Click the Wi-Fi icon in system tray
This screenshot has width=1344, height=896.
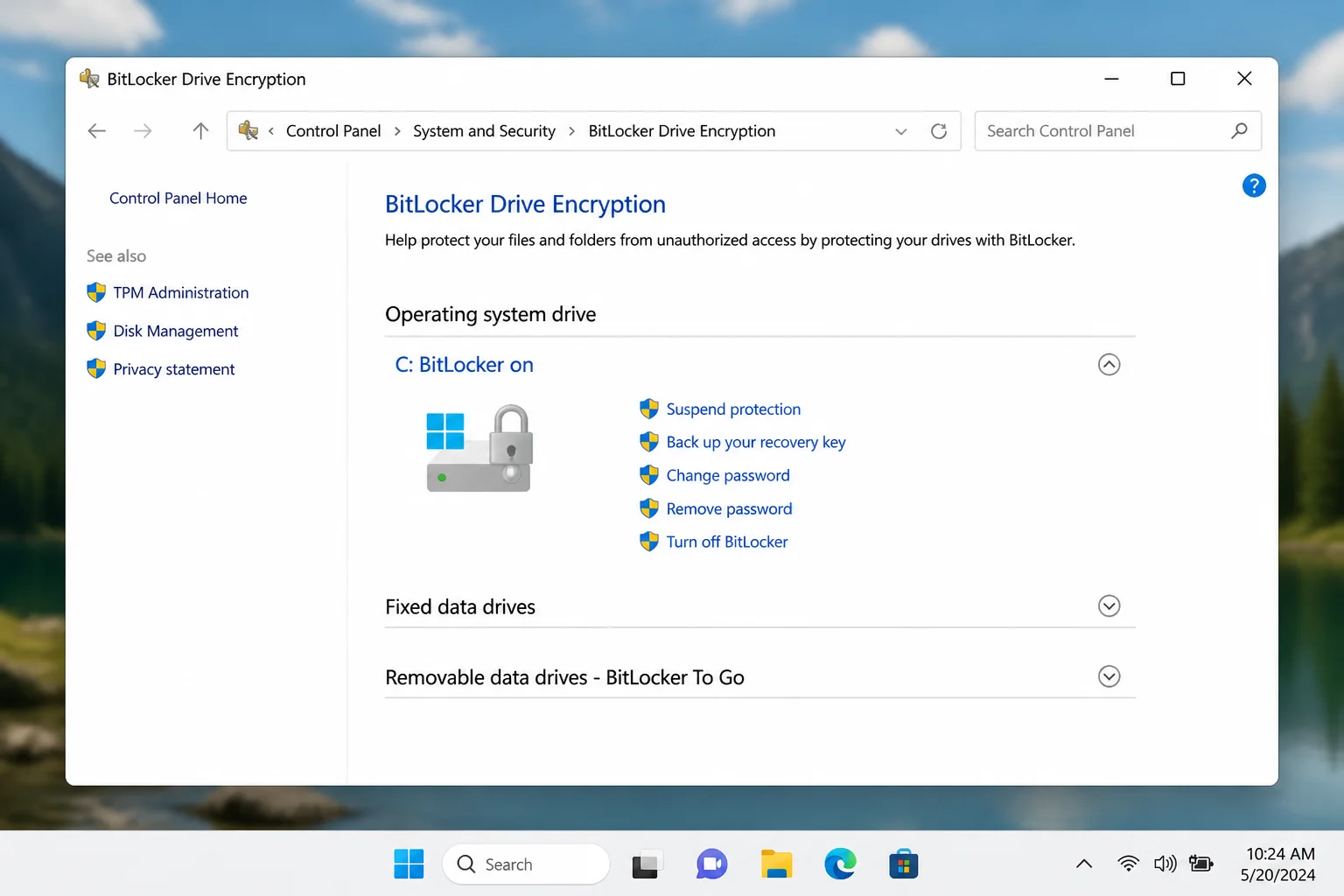click(1129, 864)
